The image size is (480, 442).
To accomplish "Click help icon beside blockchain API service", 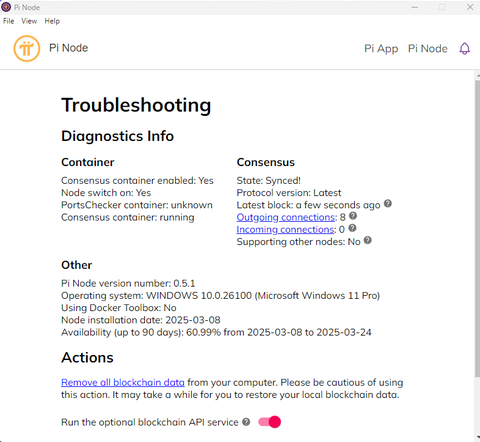I will 246,422.
